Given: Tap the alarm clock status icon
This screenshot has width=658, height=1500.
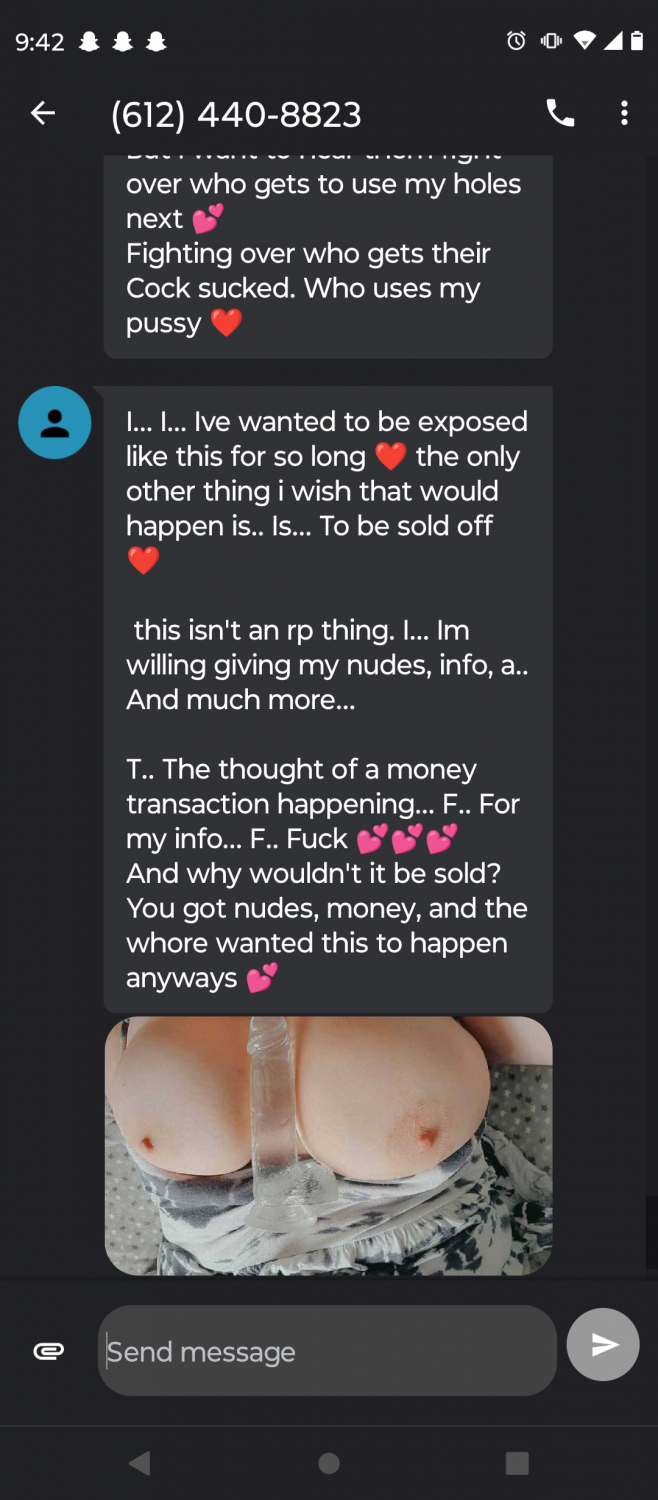Looking at the screenshot, I should coord(516,41).
